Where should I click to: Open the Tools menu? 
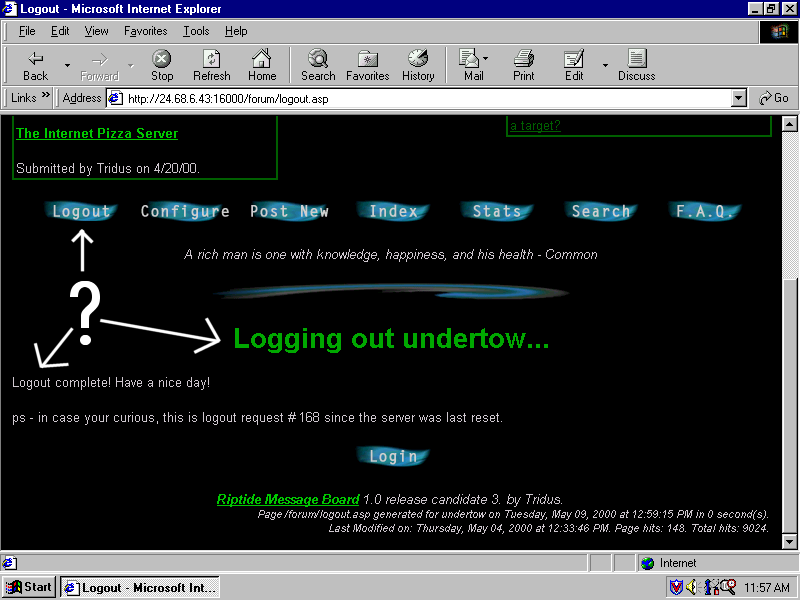pos(196,31)
